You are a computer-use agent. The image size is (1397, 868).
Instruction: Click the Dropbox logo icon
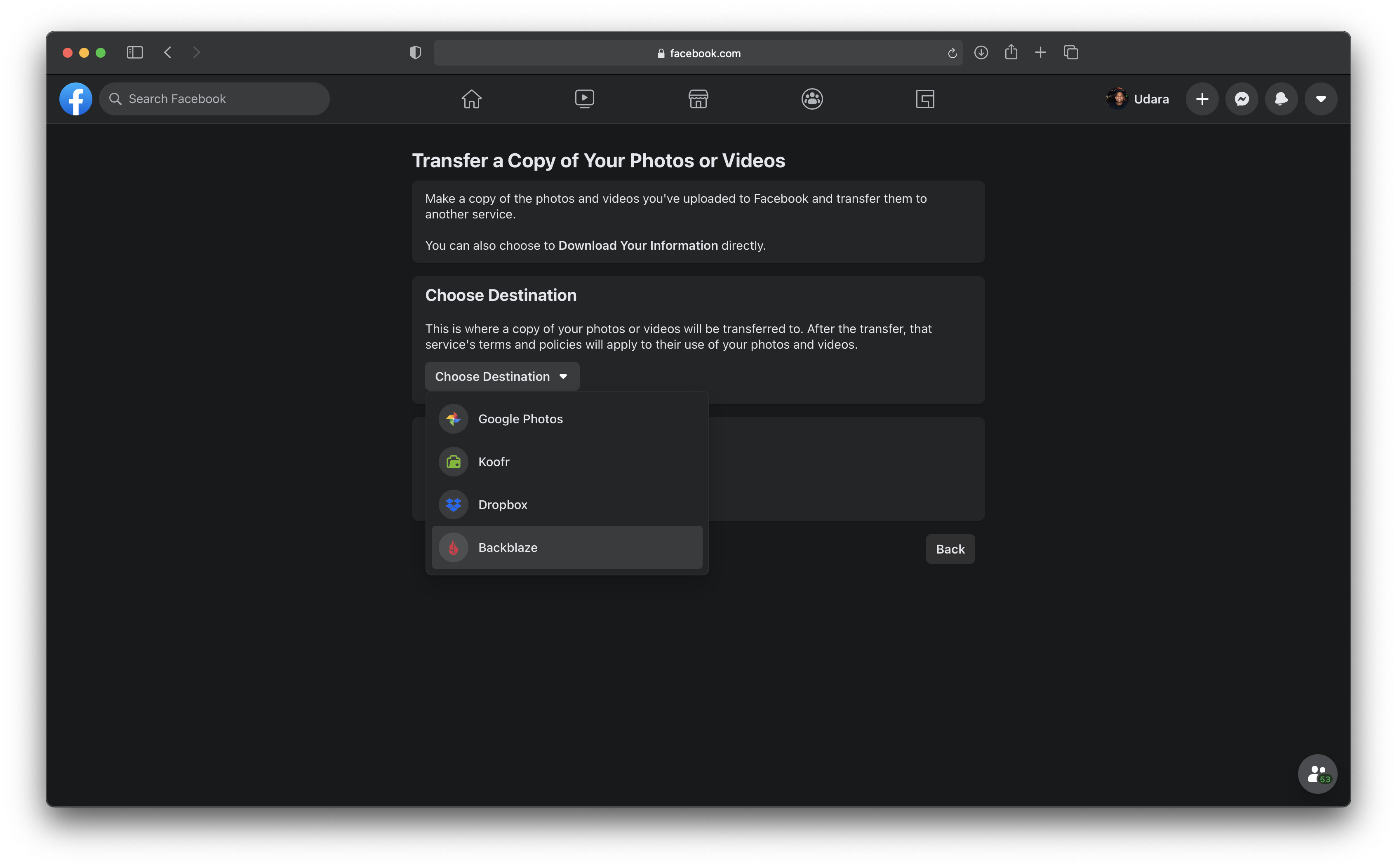click(x=453, y=504)
